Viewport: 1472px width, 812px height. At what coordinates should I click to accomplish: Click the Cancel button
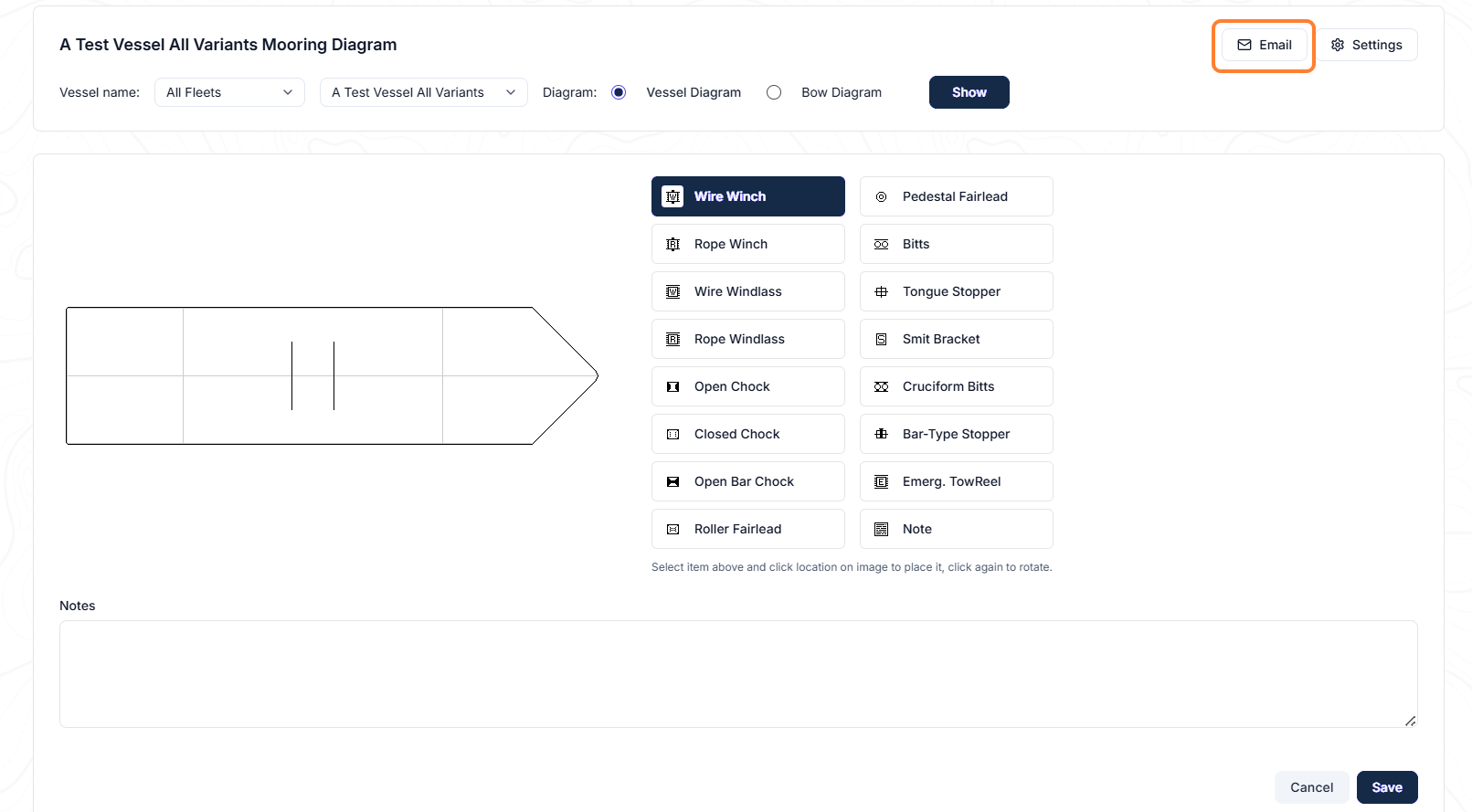[1311, 787]
